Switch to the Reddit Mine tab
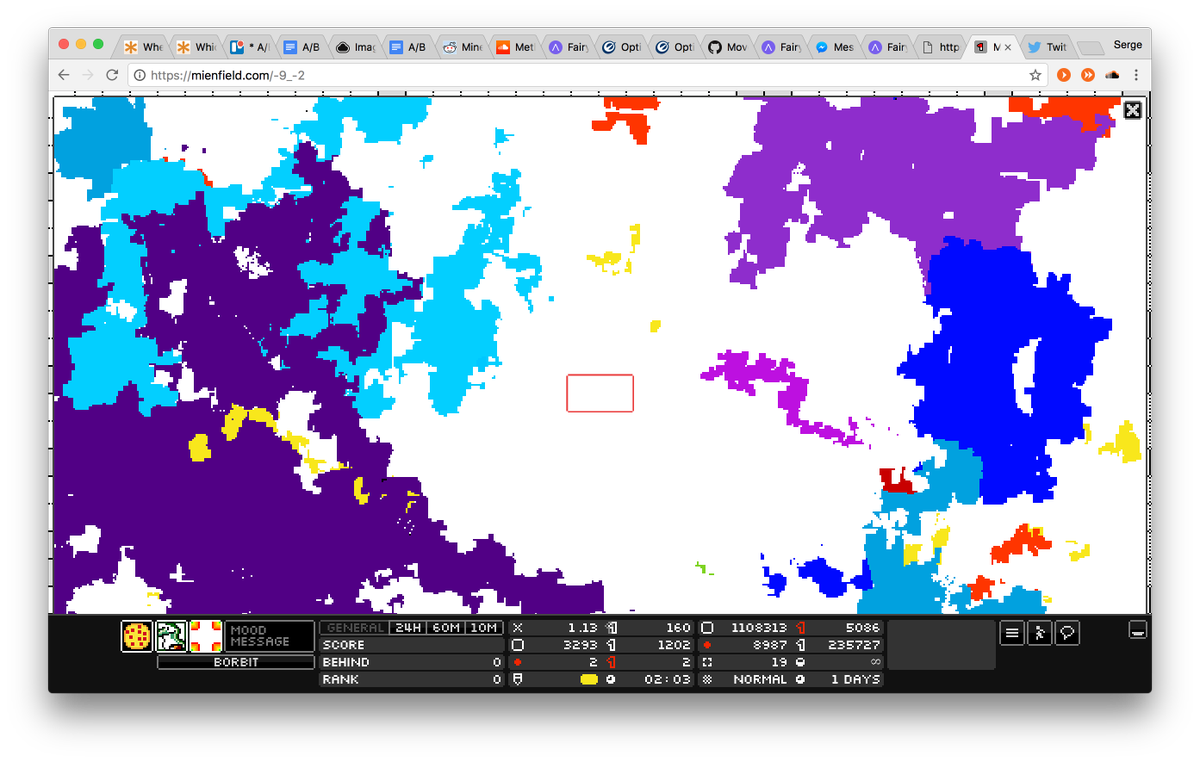 [463, 47]
